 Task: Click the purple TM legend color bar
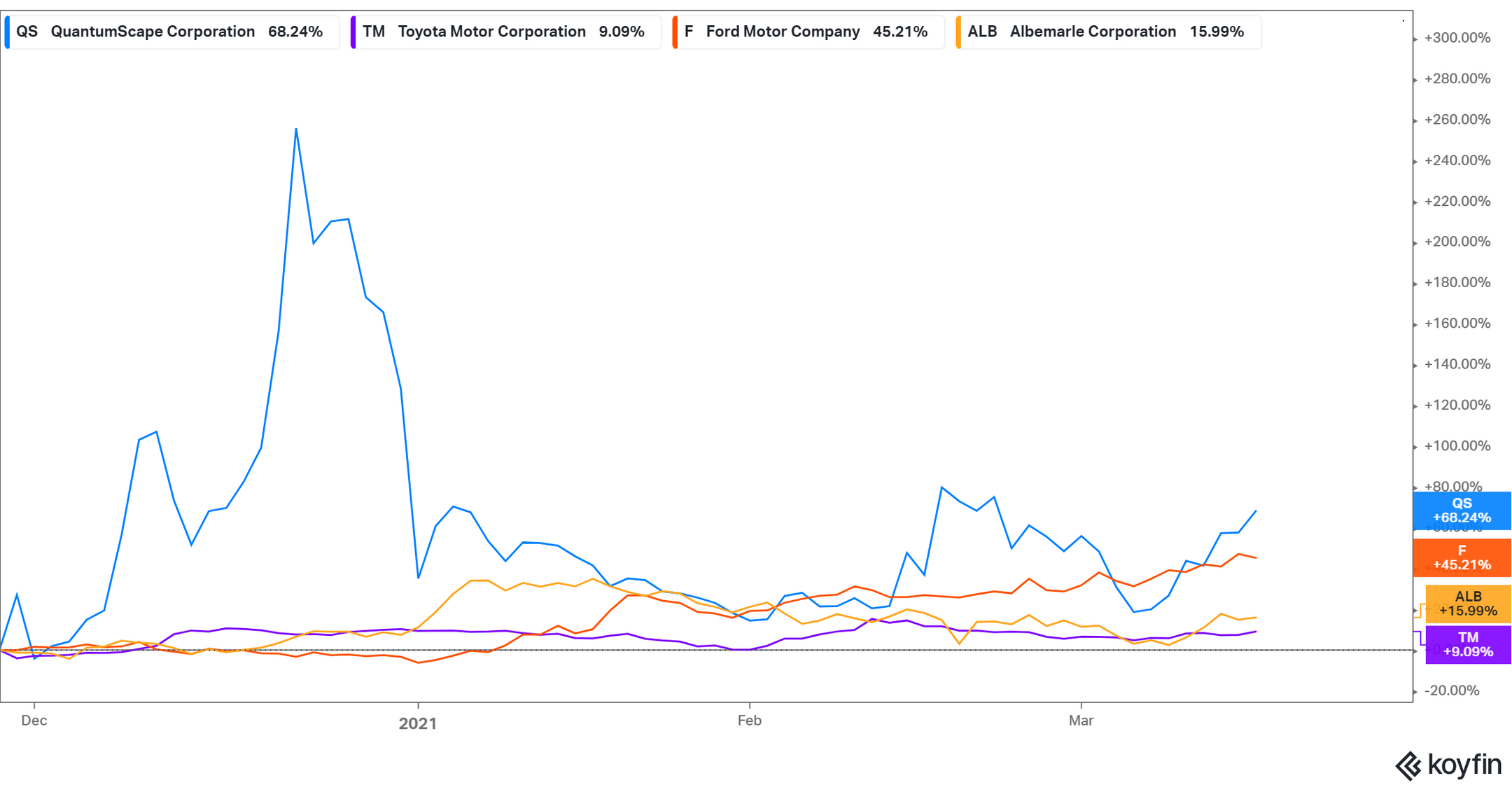coord(353,32)
